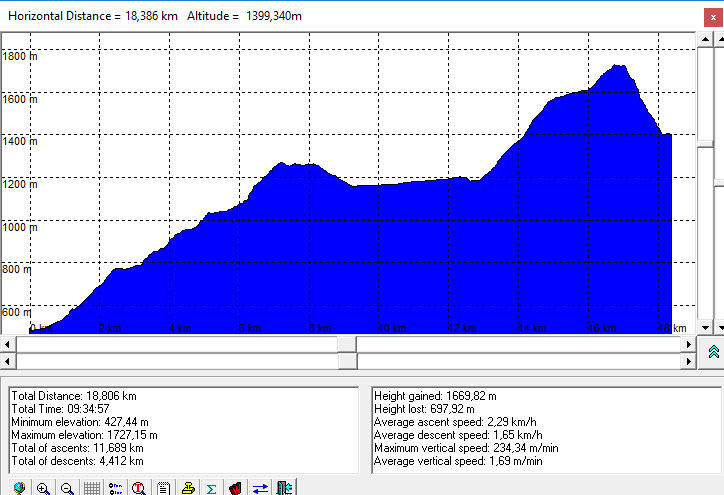Click the blue swap arrows icon
This screenshot has width=724, height=495.
coord(260,488)
